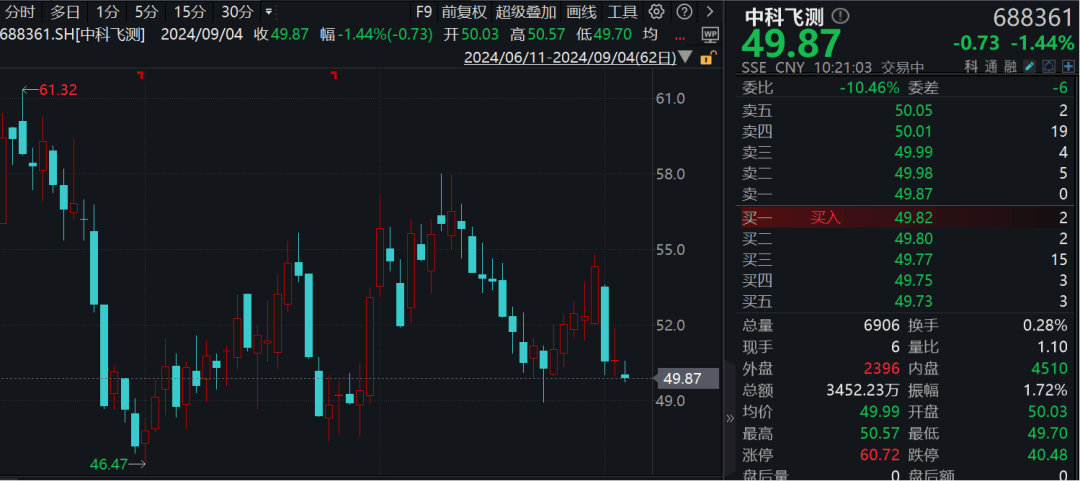Click 前复权 price adjustment option
This screenshot has height=481, width=1080.
point(464,11)
